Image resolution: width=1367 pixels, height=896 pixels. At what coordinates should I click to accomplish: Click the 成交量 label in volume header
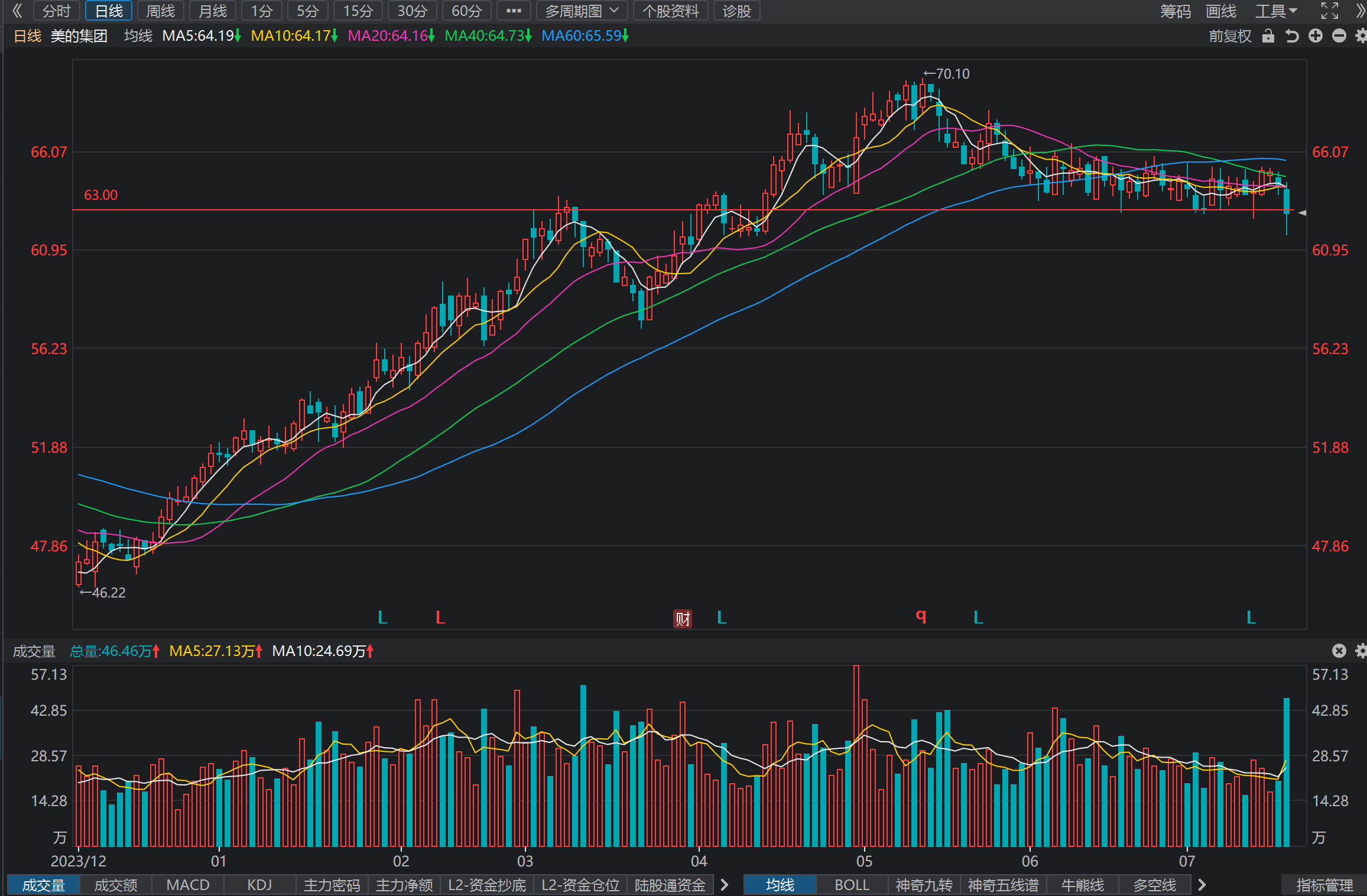34,651
